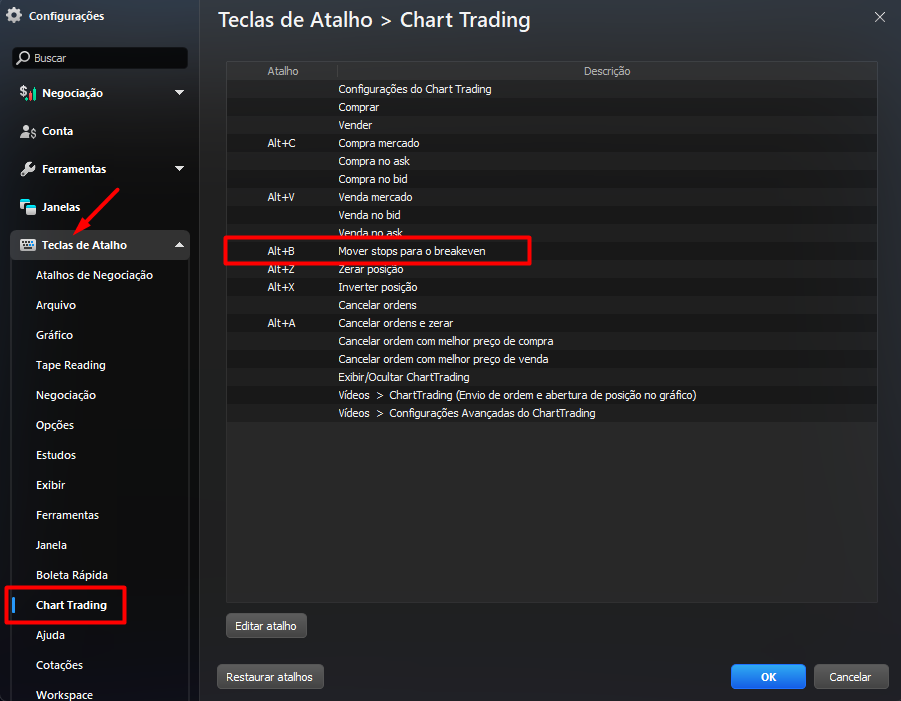
Task: Click the Negociação dollar chart icon
Action: pyautogui.click(x=28, y=93)
